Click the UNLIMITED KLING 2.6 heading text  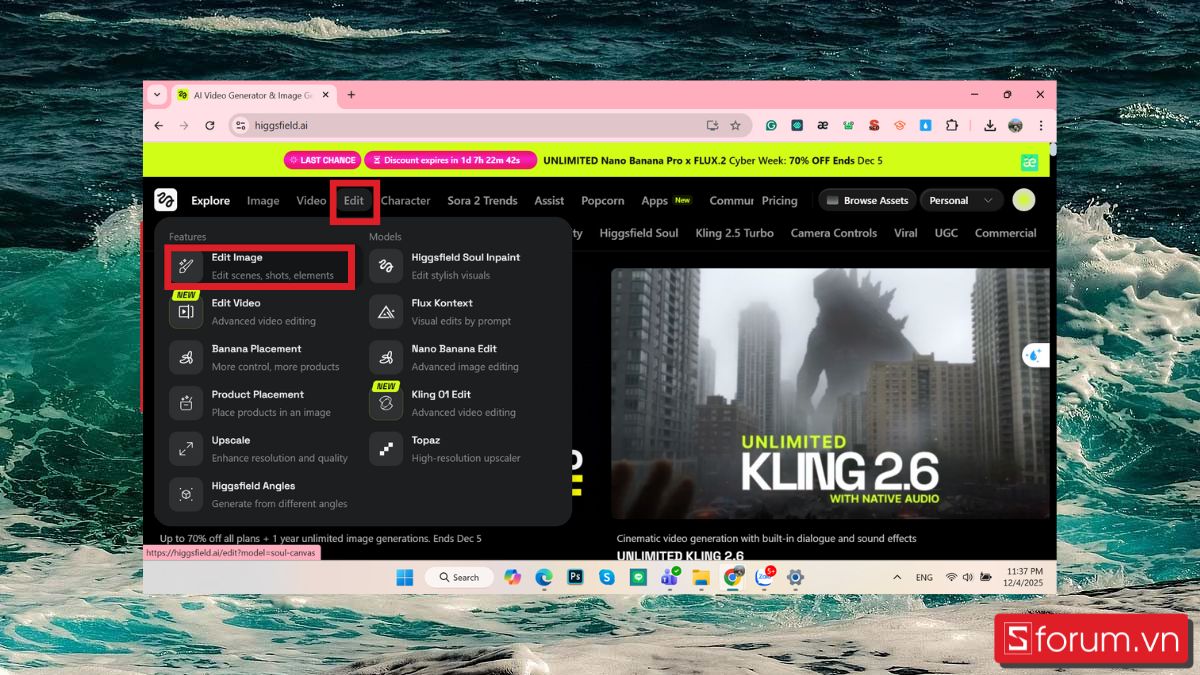(x=680, y=556)
